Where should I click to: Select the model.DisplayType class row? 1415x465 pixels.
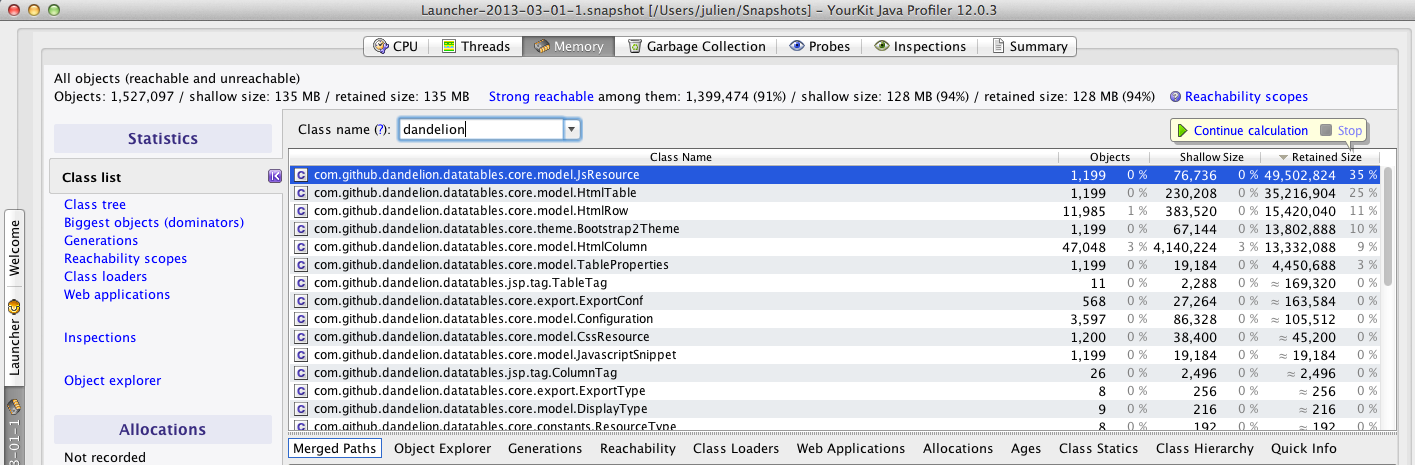click(x=835, y=409)
